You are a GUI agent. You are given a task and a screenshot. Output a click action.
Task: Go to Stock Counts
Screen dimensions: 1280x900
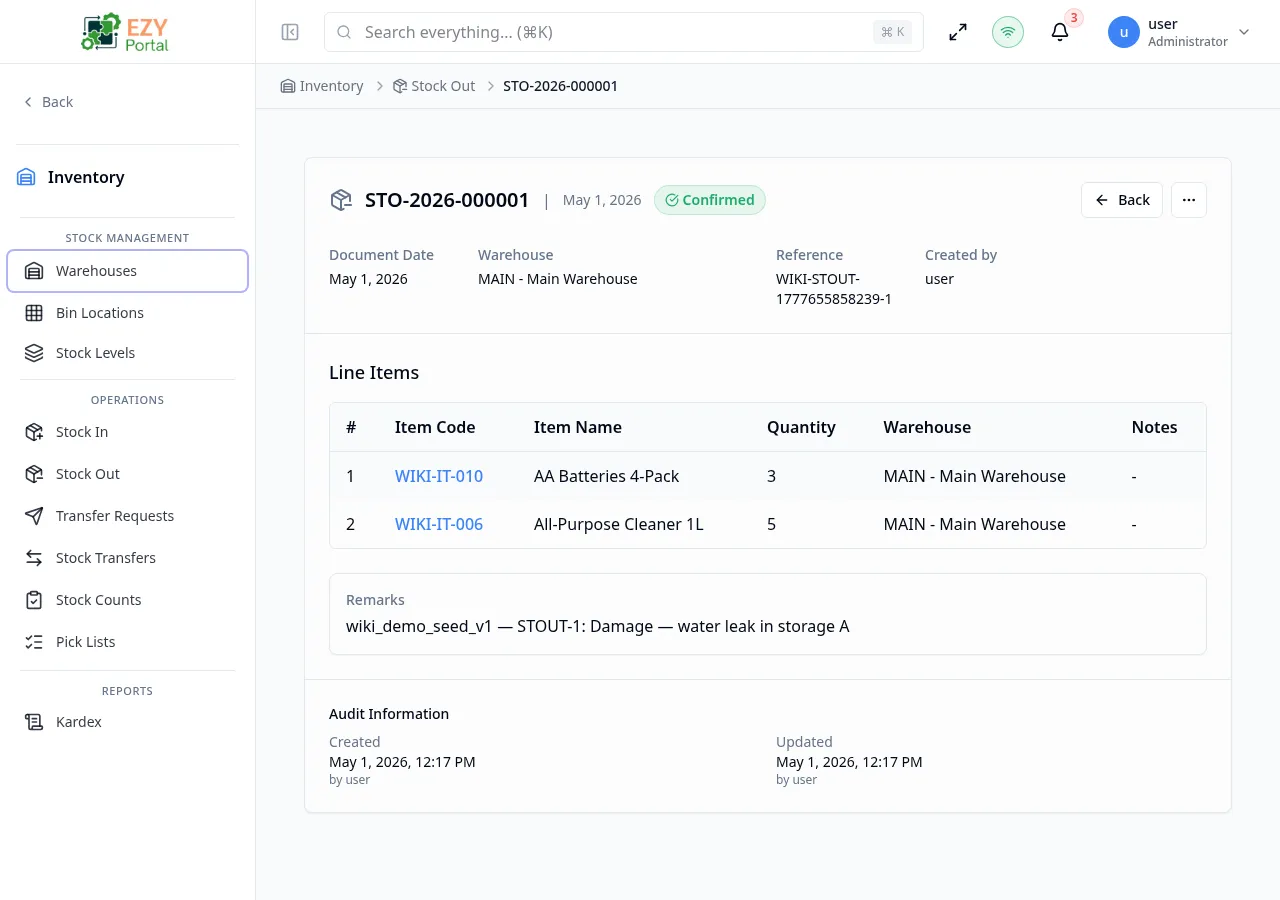click(x=127, y=600)
